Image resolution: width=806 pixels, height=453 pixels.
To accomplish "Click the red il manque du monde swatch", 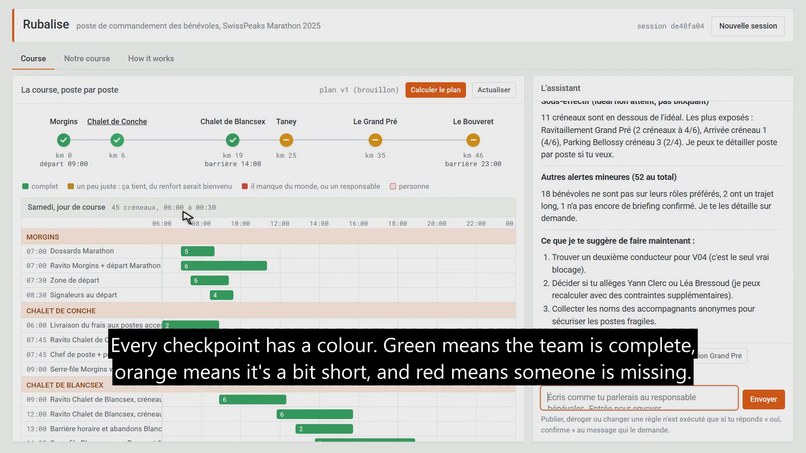I will 245,186.
